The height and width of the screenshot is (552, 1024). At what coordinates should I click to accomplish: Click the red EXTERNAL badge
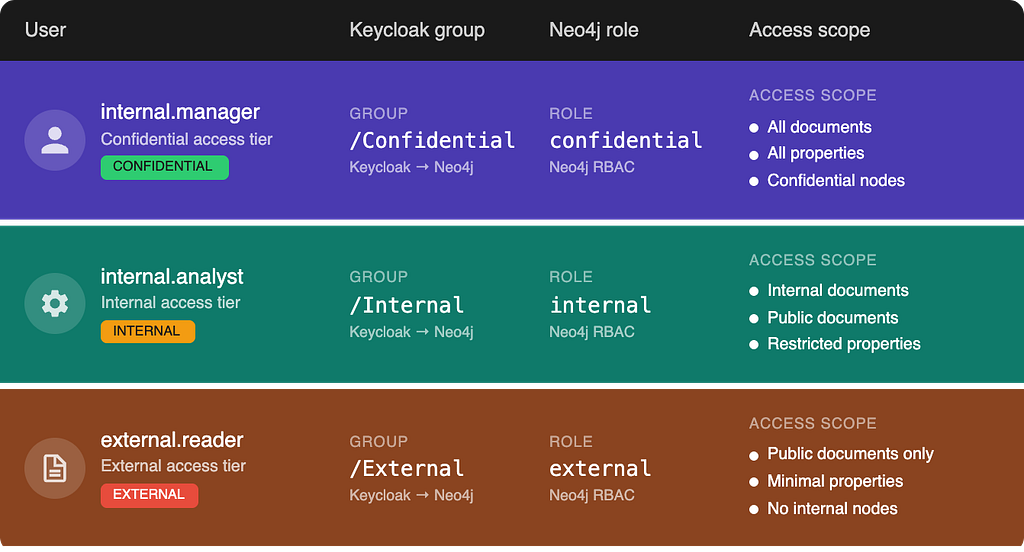coord(150,495)
